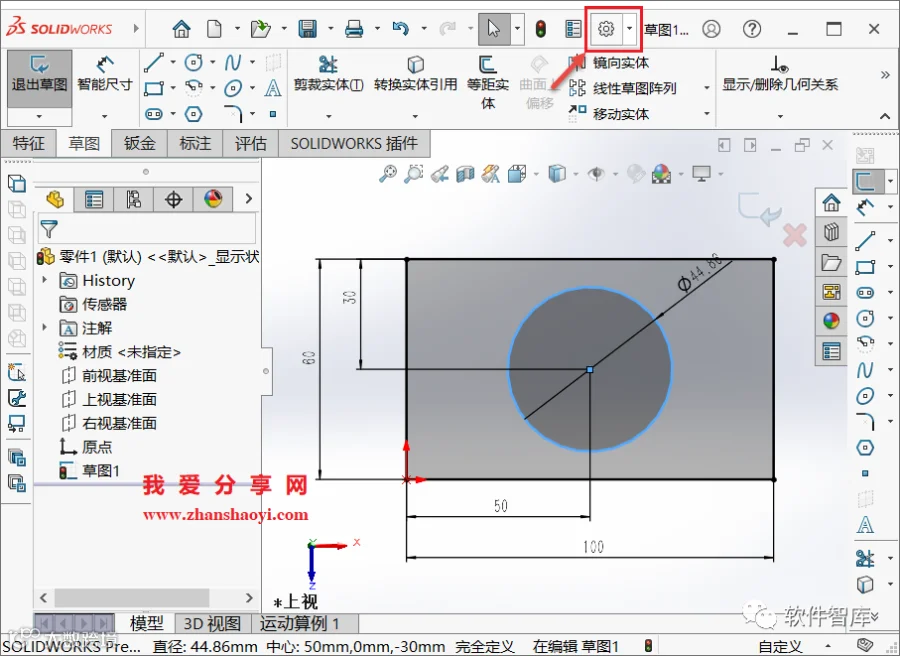The height and width of the screenshot is (656, 900).
Task: Open the DimXpertManager crosshair tab
Action: tap(173, 199)
